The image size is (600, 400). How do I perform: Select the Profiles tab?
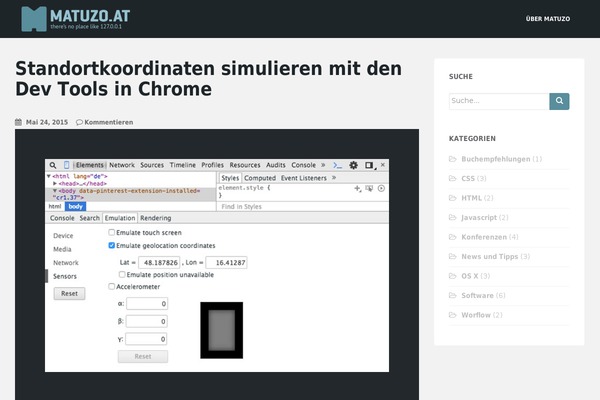pos(212,165)
